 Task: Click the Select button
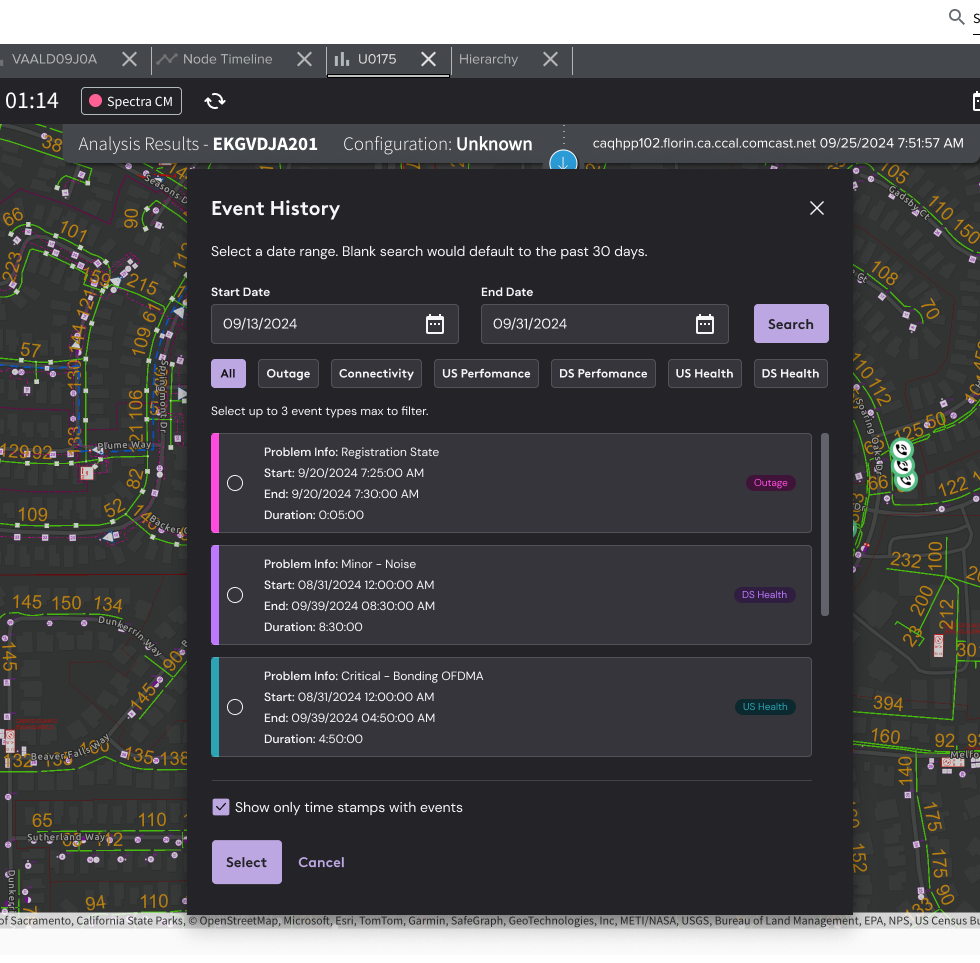tap(246, 862)
